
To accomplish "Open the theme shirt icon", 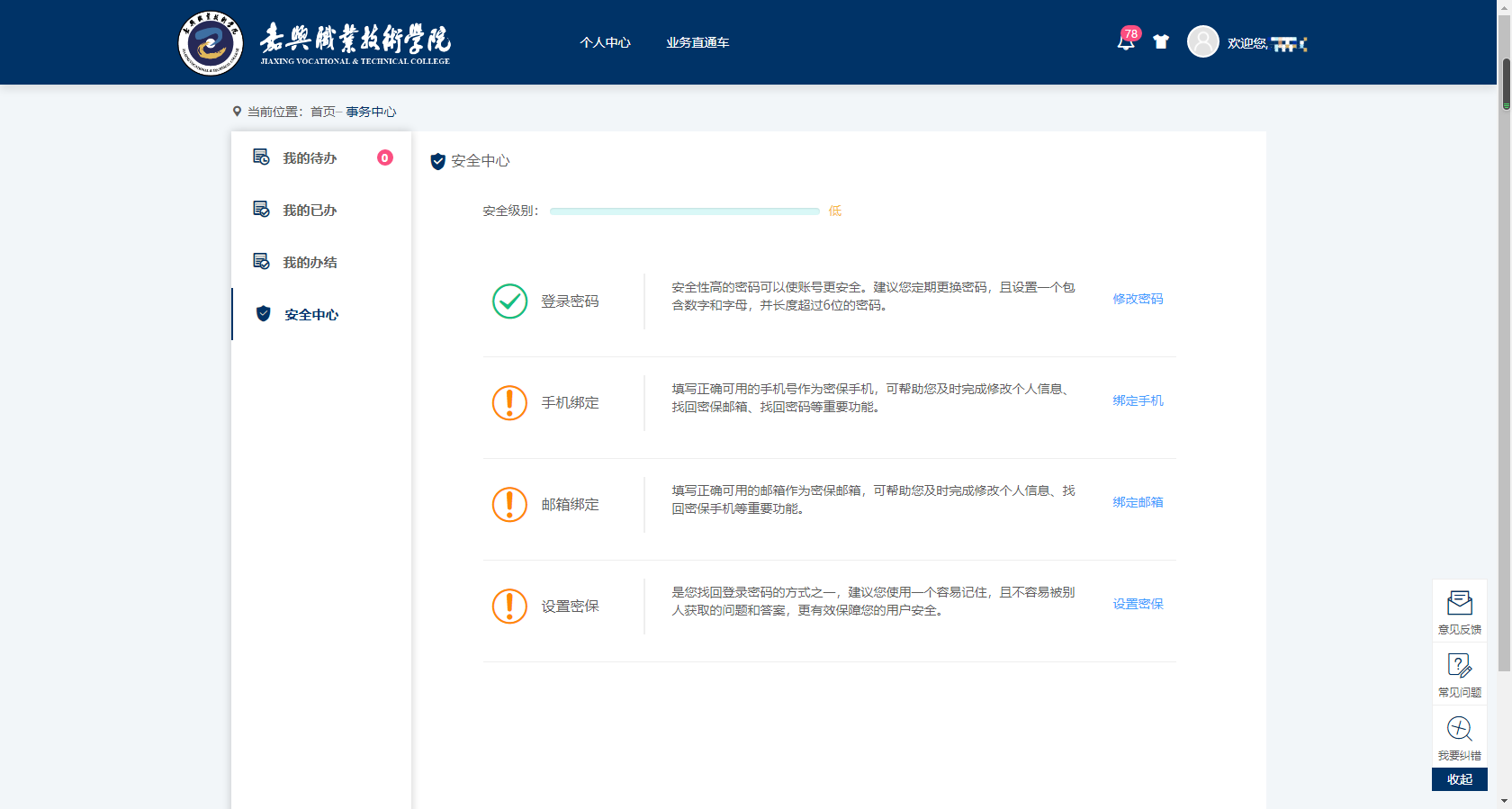I will coord(1161,41).
